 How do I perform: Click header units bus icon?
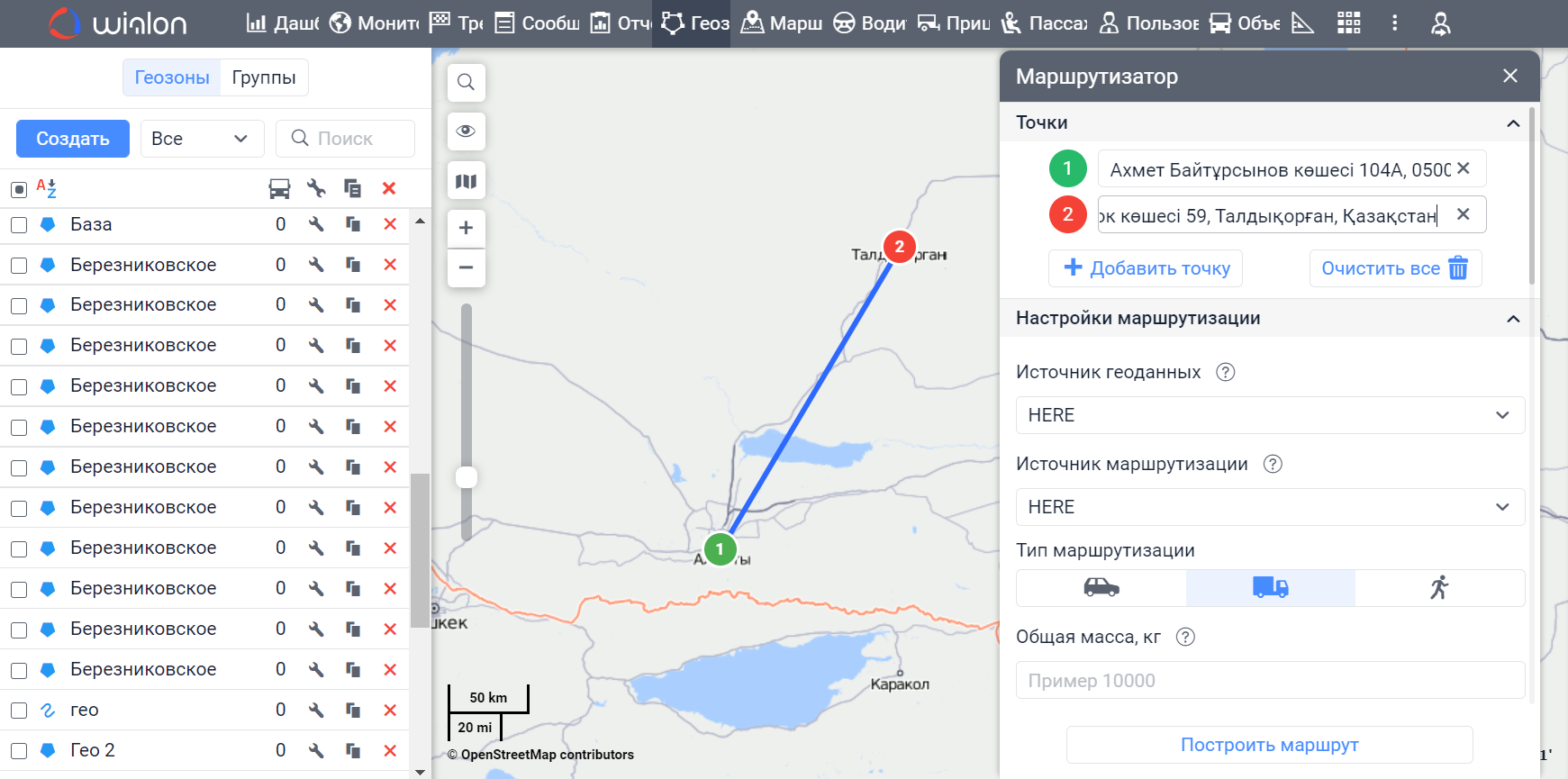click(x=279, y=188)
